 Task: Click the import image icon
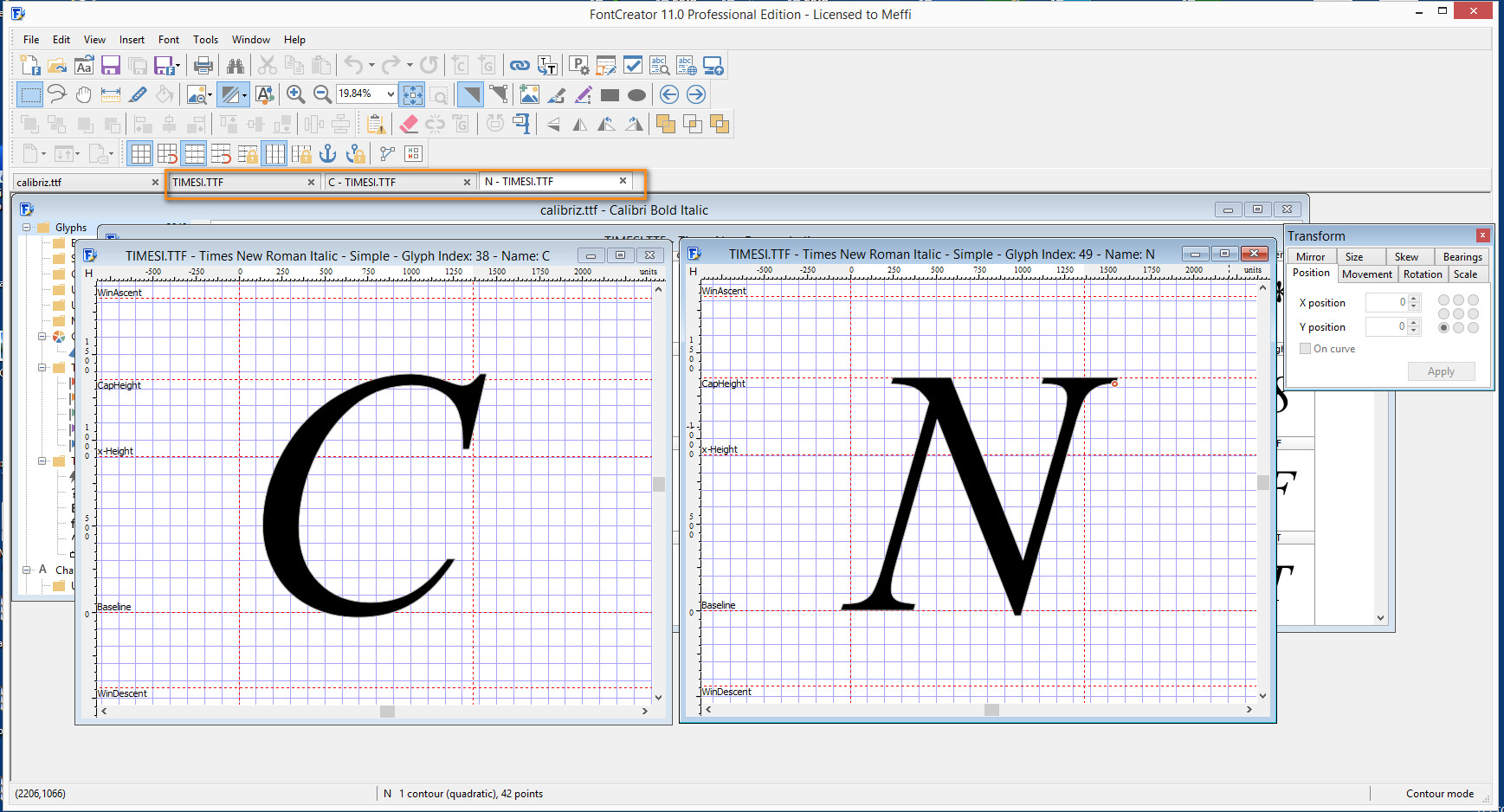coord(529,94)
